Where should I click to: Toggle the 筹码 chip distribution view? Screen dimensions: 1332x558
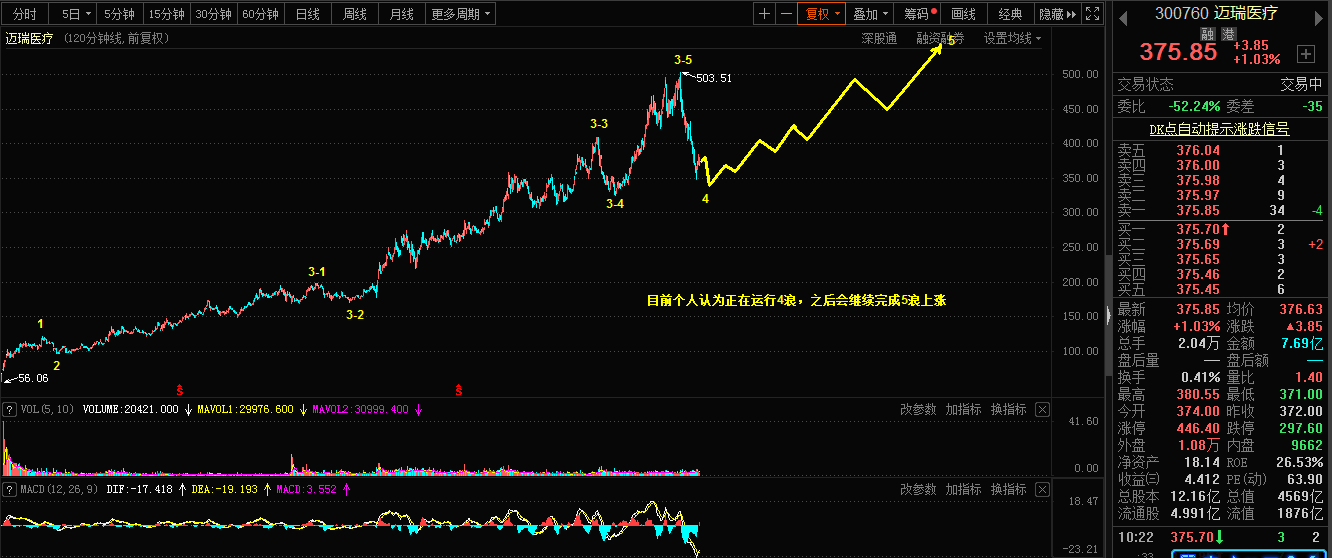tap(919, 14)
